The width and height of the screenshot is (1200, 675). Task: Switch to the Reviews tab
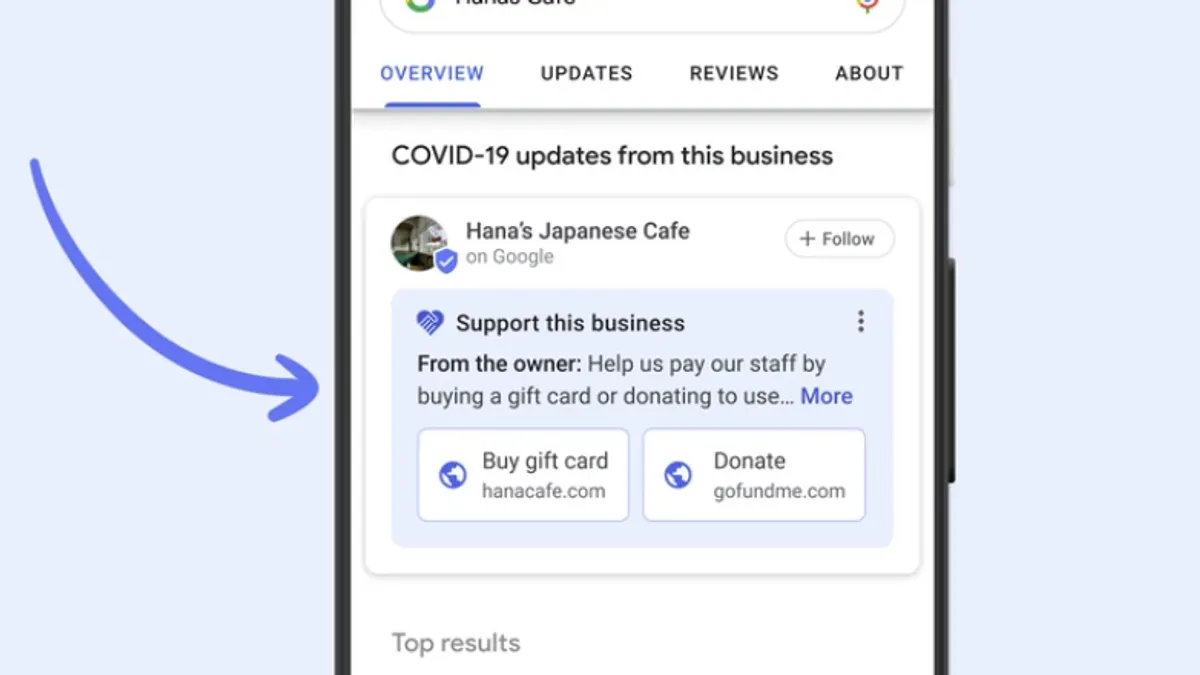tap(734, 73)
